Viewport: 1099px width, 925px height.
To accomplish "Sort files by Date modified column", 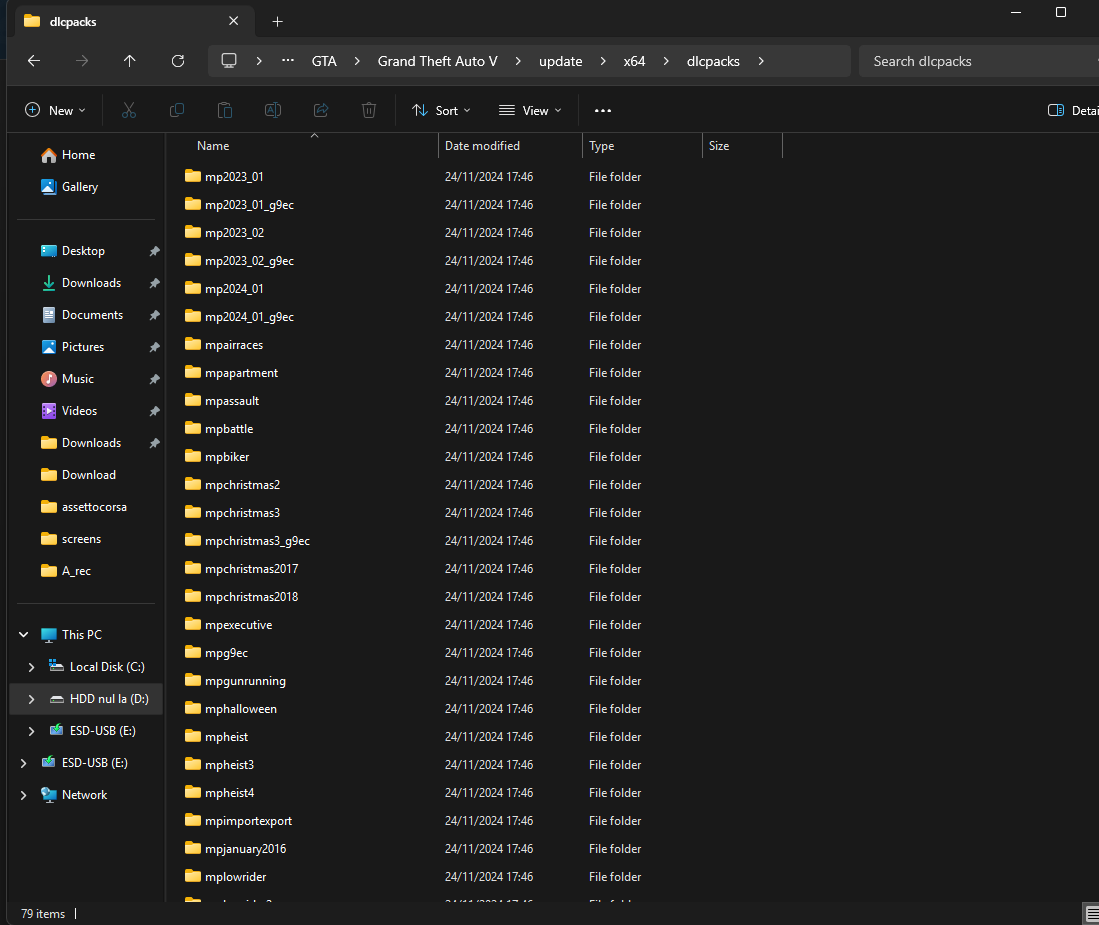I will click(x=482, y=146).
